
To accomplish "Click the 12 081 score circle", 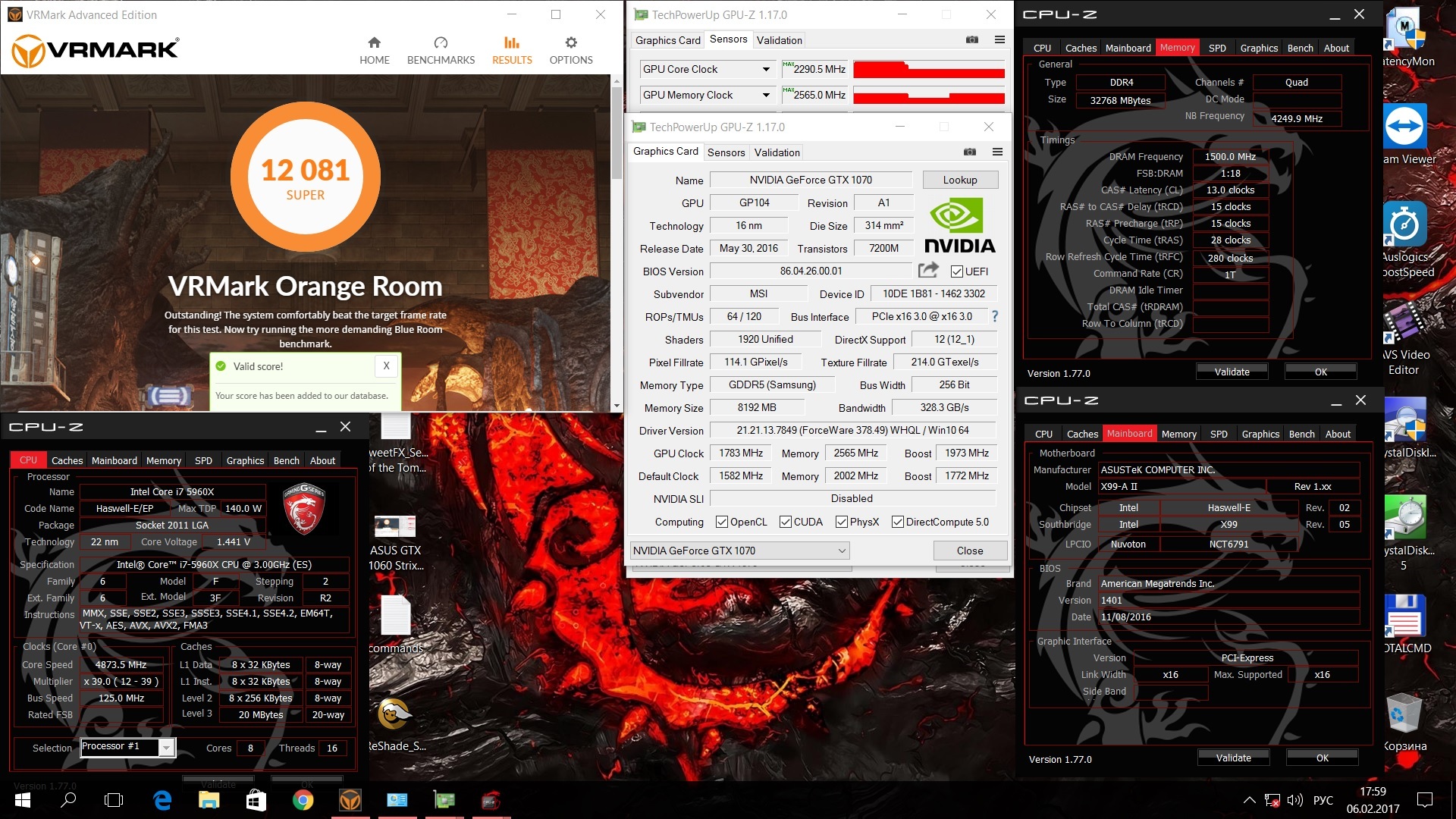I will click(305, 177).
